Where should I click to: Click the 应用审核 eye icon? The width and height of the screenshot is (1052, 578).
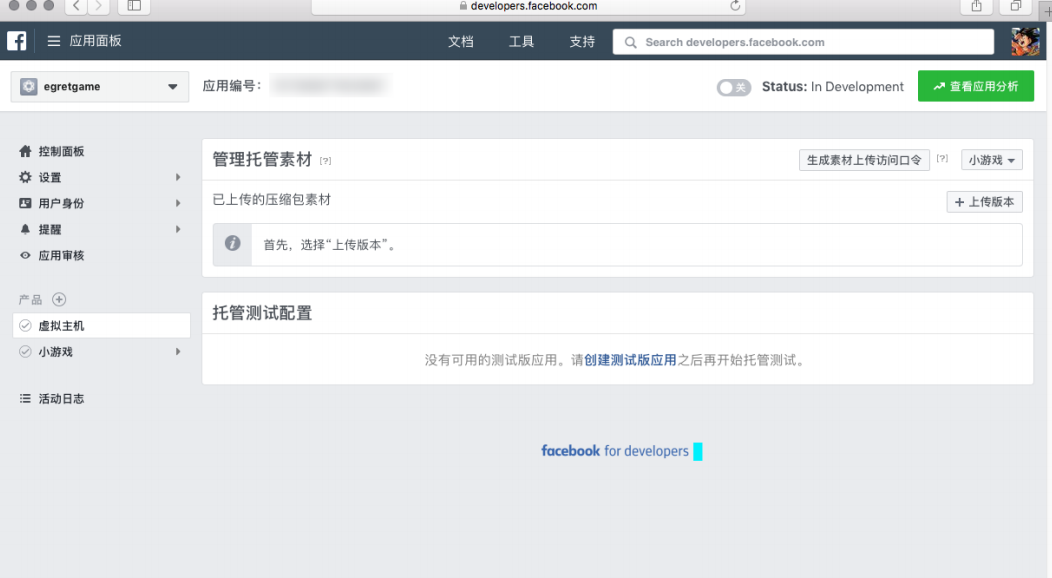[25, 255]
